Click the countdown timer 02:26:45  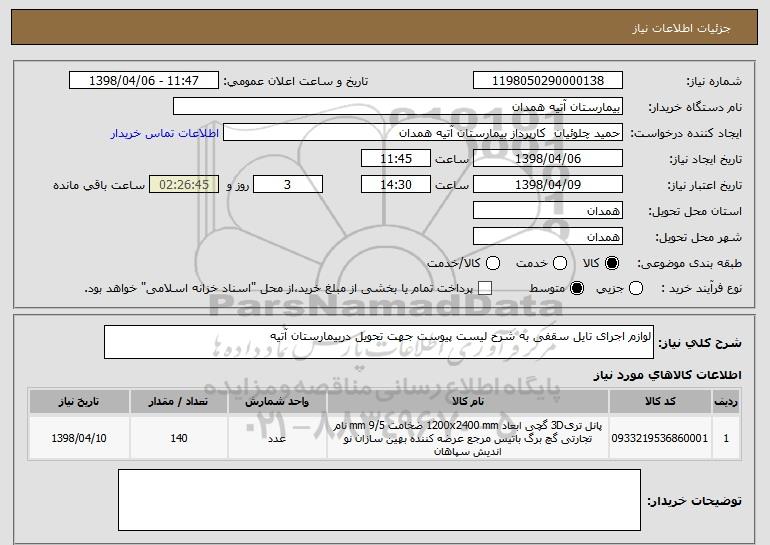click(184, 185)
